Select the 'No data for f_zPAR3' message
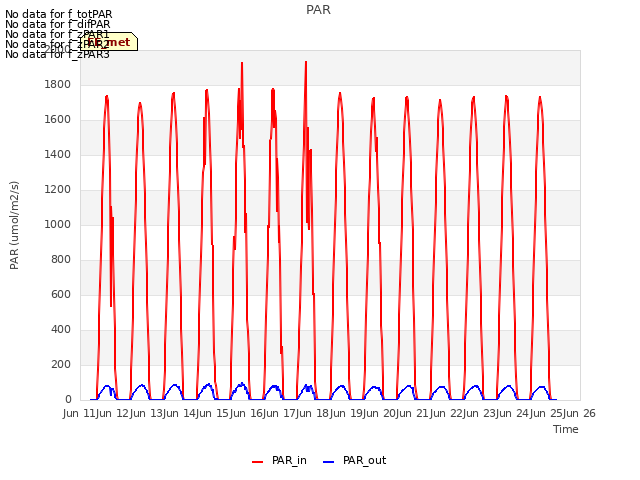Screen dimensions: 640x480 [x=57, y=54]
